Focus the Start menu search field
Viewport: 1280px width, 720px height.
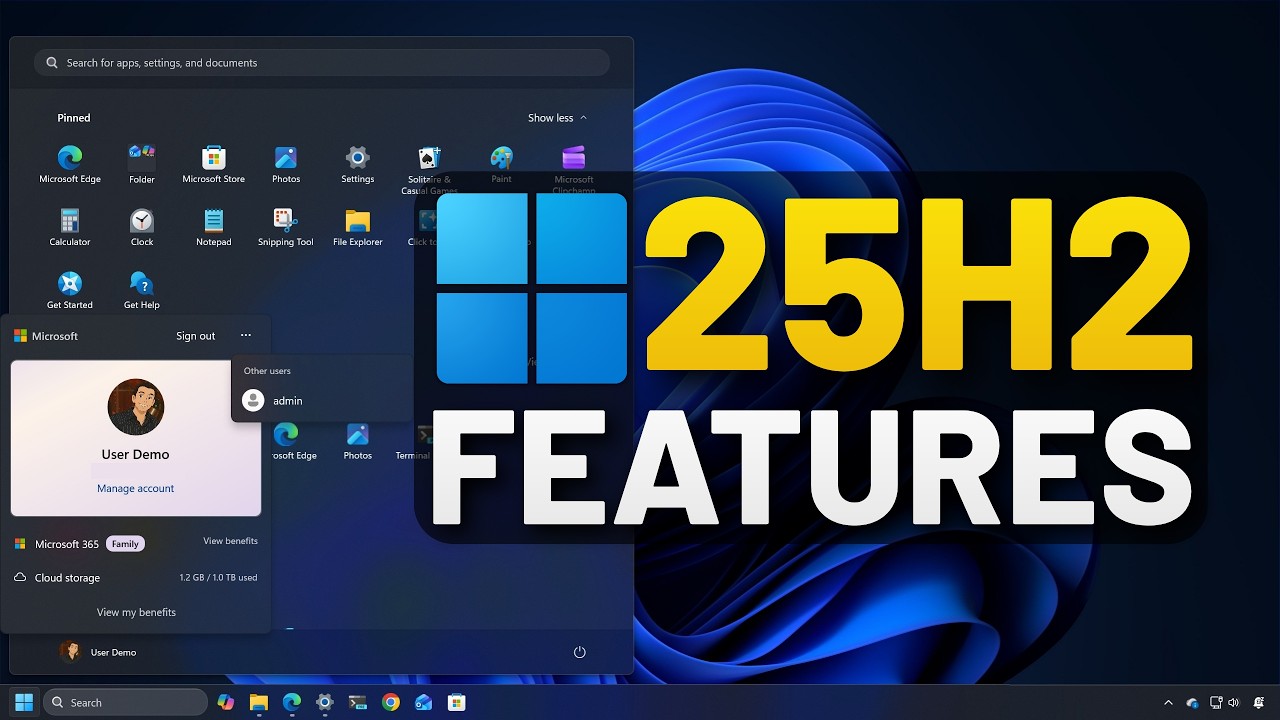coord(322,62)
